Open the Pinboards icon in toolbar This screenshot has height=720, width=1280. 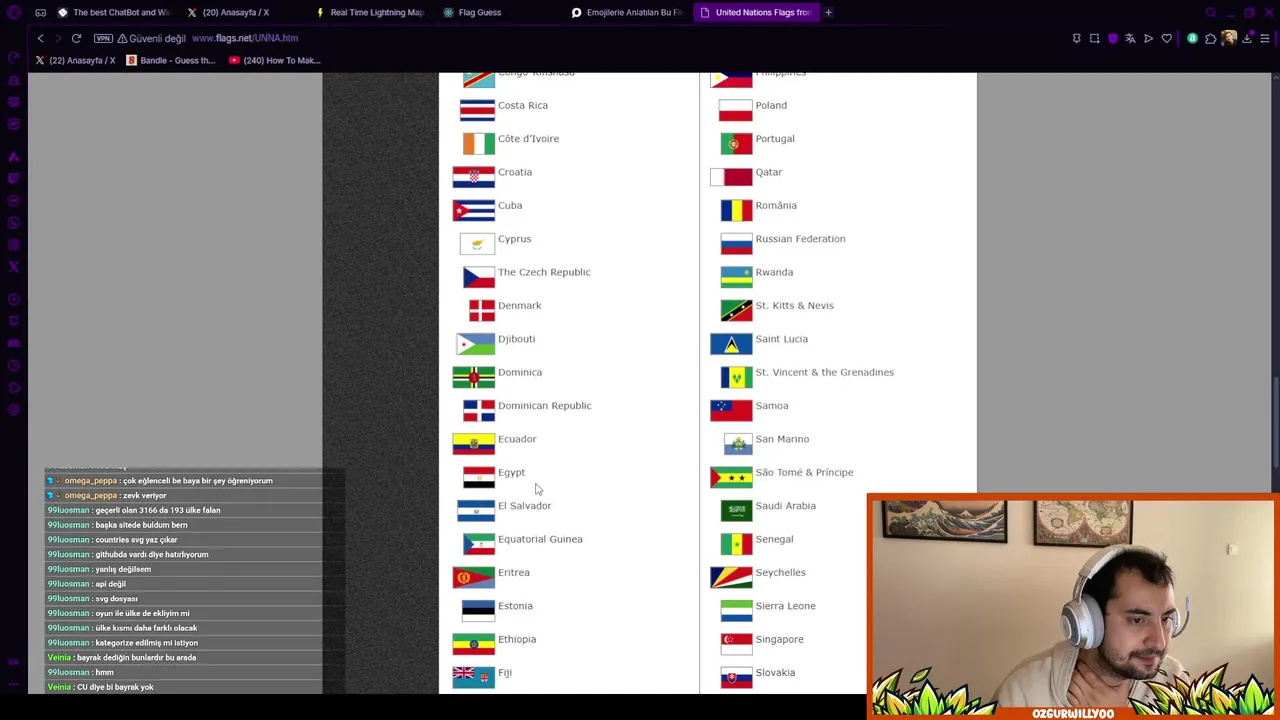(x=1076, y=38)
